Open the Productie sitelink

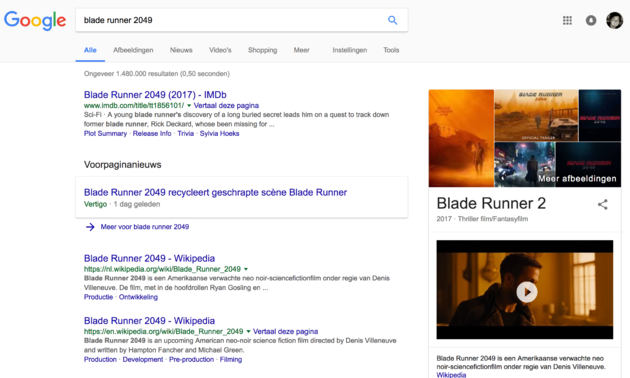pyautogui.click(x=98, y=297)
